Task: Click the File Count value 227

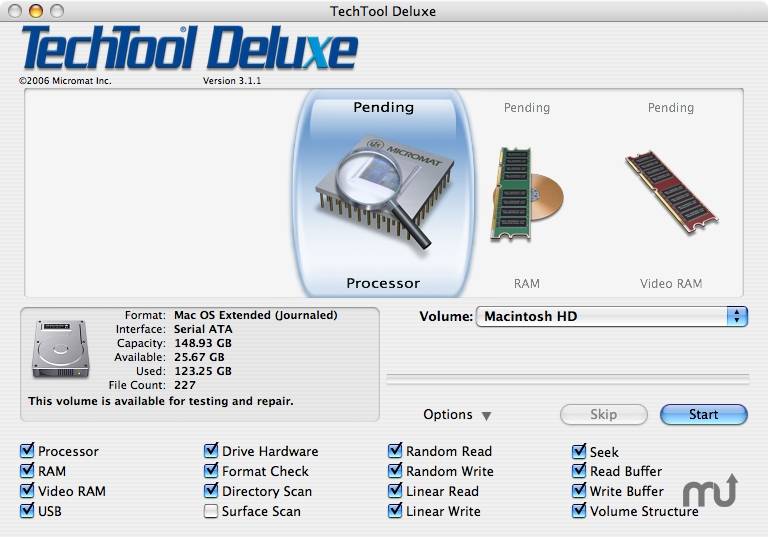Action: tap(185, 385)
